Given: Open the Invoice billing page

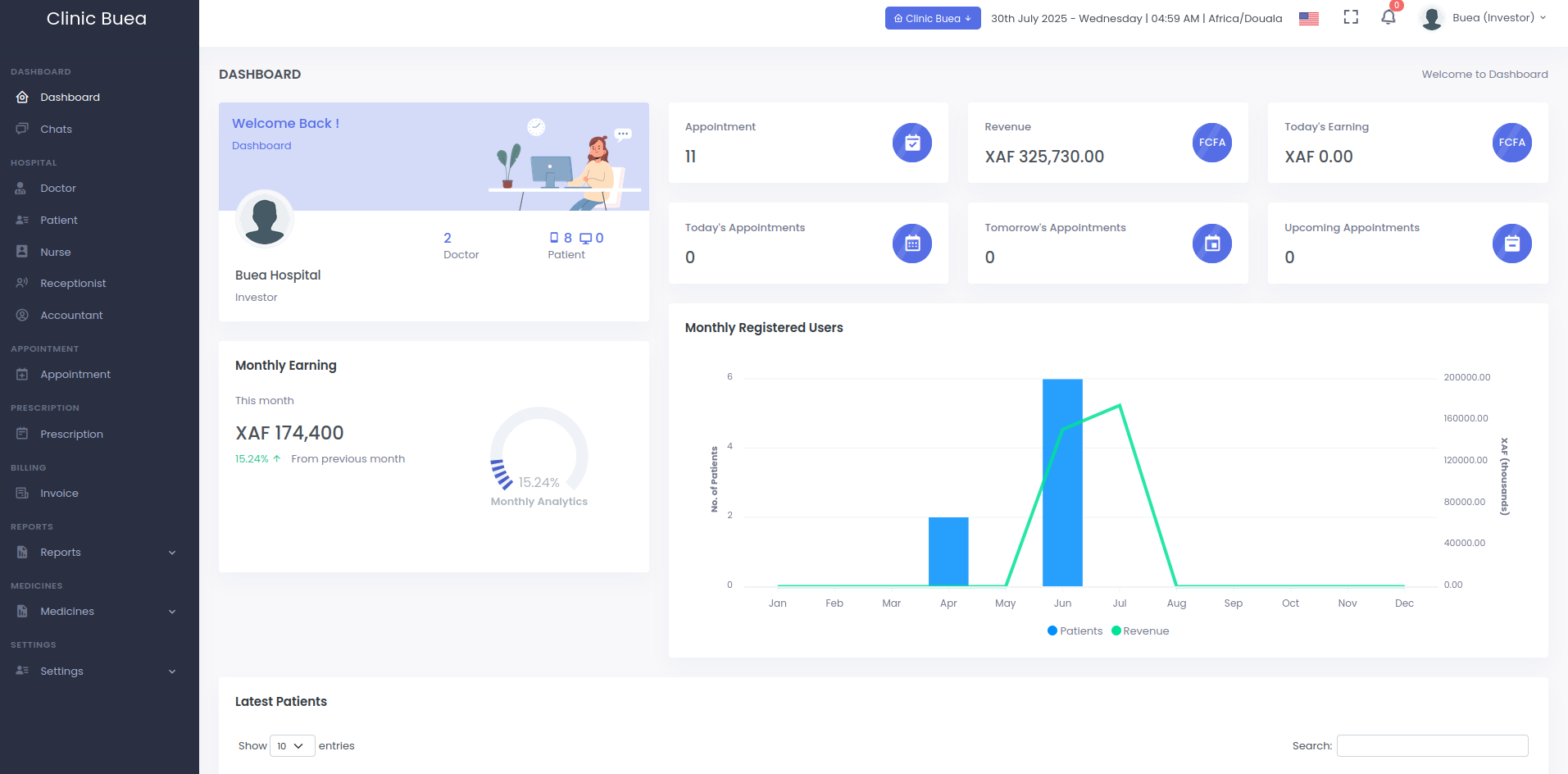Looking at the screenshot, I should [x=57, y=493].
